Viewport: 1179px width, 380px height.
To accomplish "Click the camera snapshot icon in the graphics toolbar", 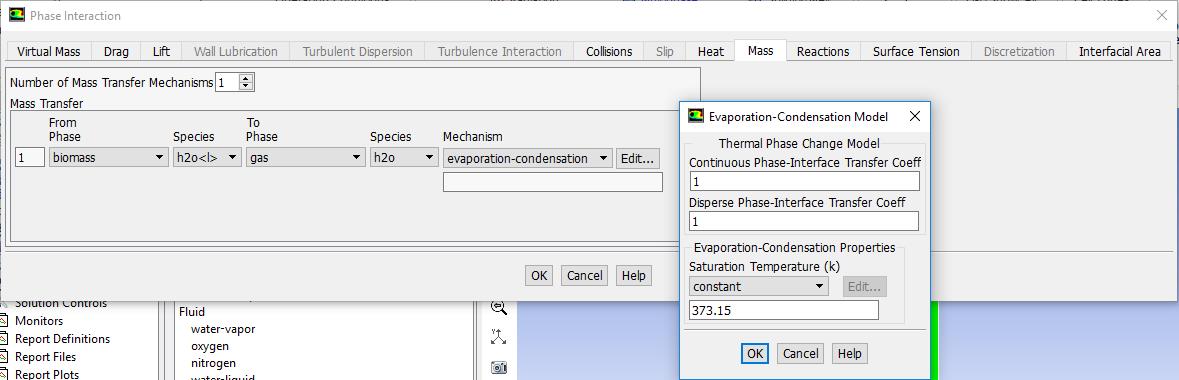I will (x=499, y=367).
